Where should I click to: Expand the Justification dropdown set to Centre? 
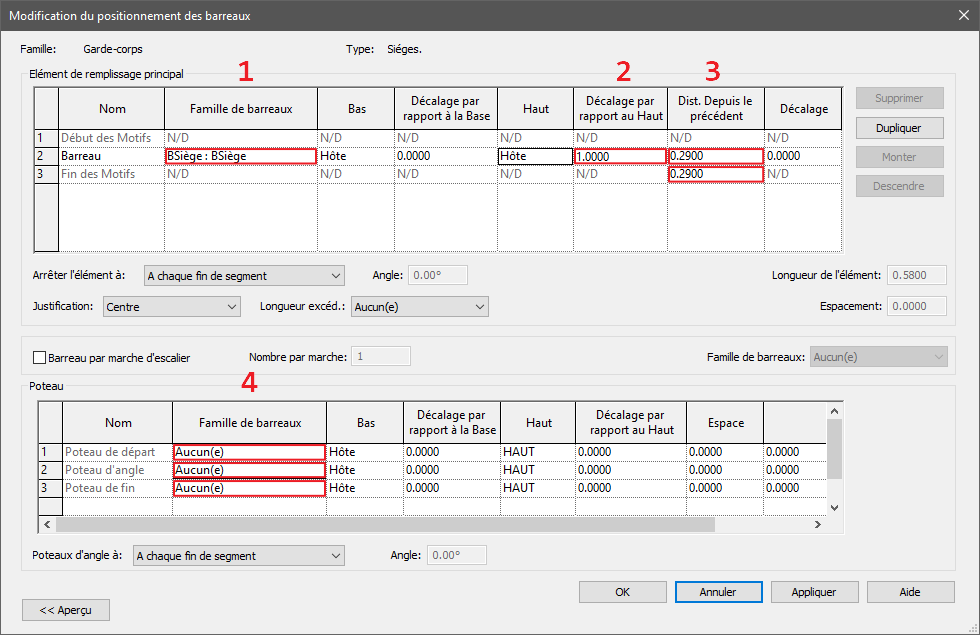171,307
